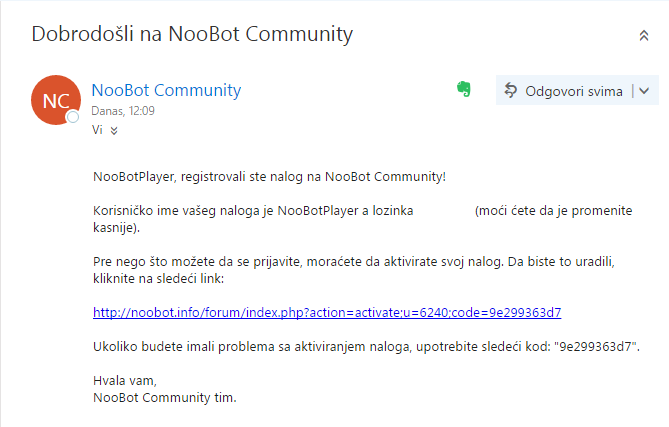
Task: Click the signature NooBot Community tim
Action: pyautogui.click(x=164, y=398)
